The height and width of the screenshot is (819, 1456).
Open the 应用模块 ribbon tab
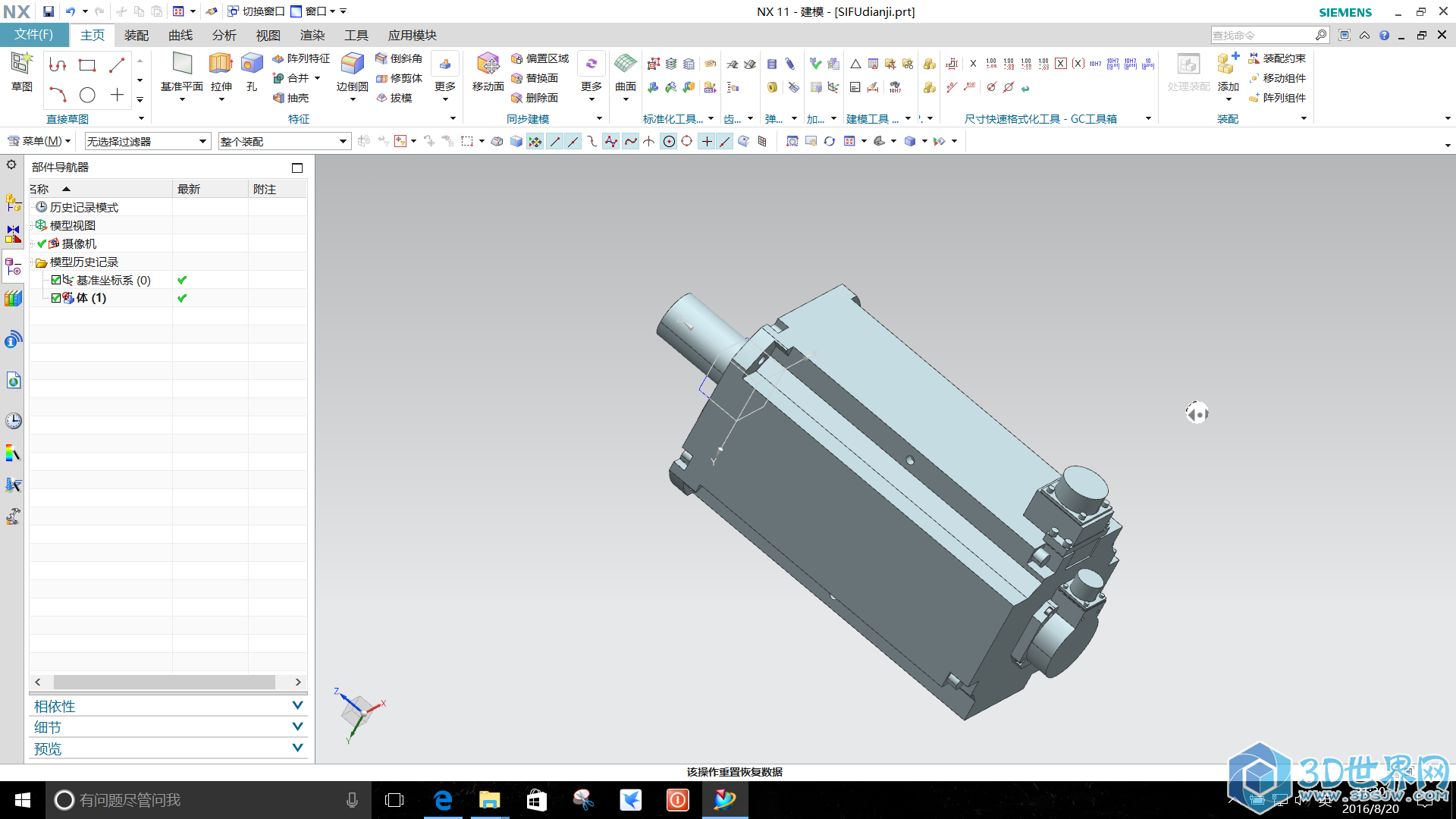[413, 35]
